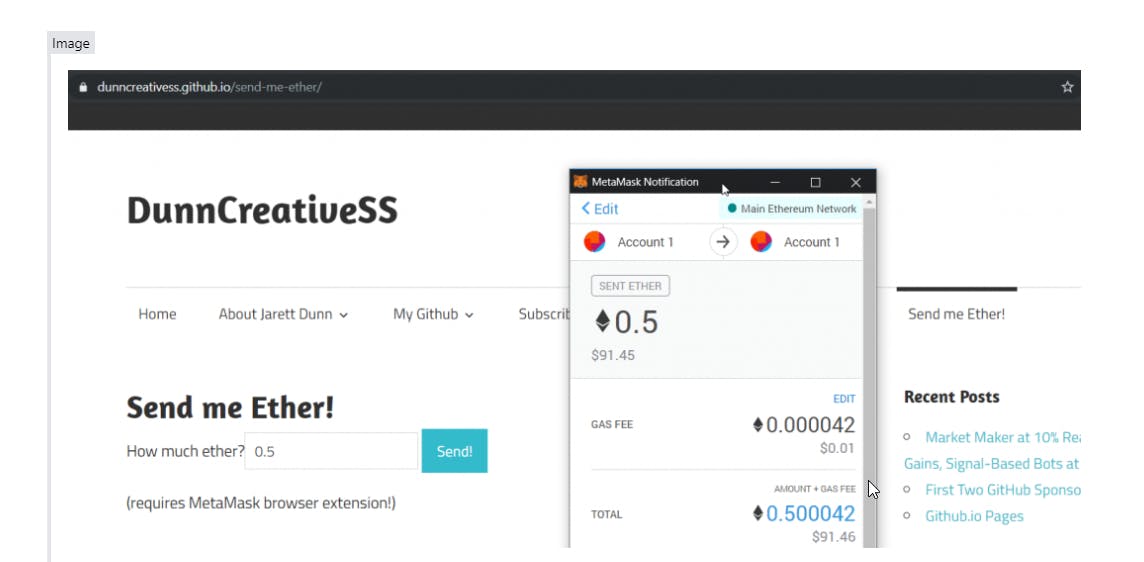
Task: Maximize the MetaMask Notification window
Action: point(815,182)
